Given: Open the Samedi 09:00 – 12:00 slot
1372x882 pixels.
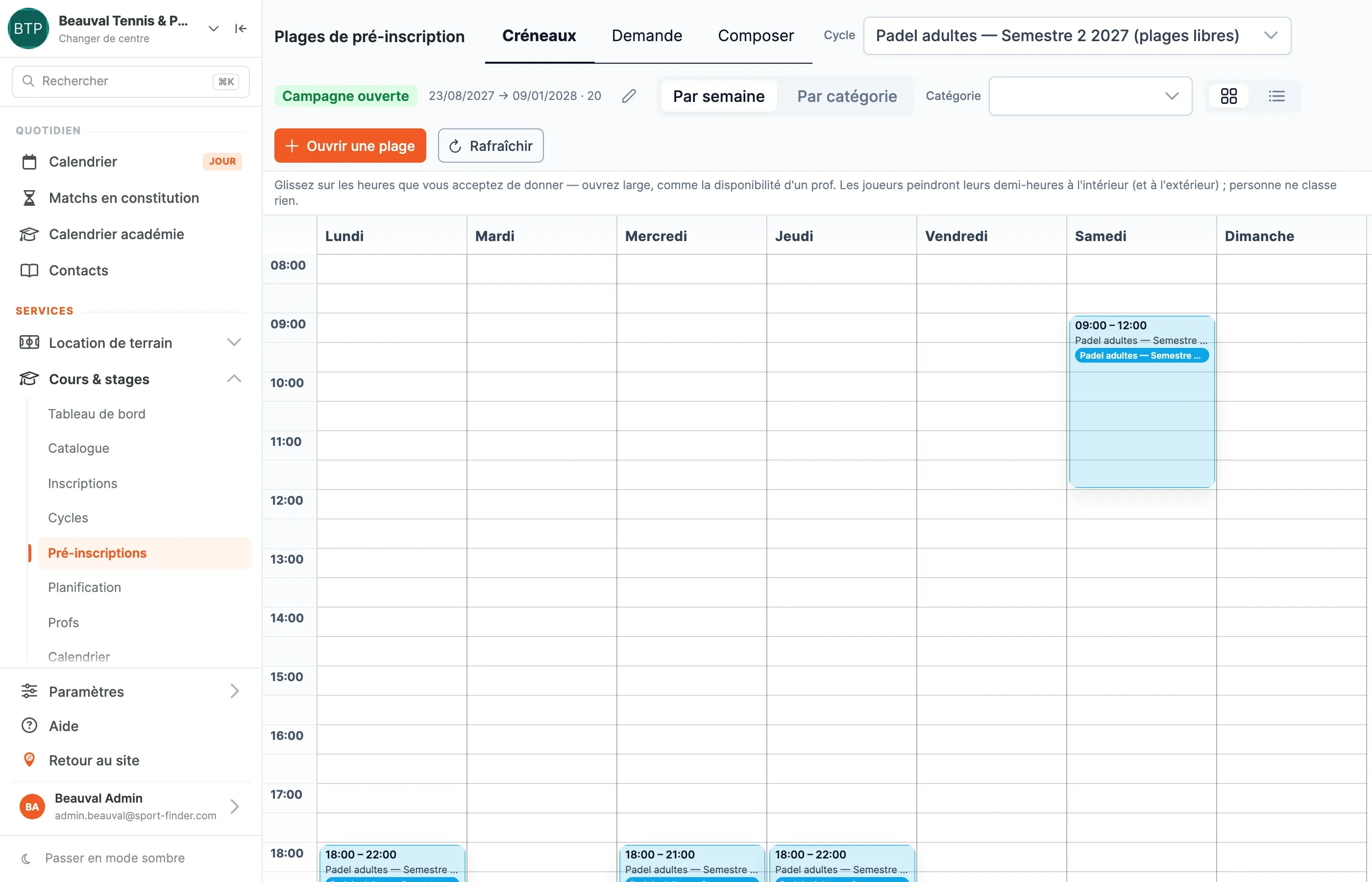Looking at the screenshot, I should pyautogui.click(x=1141, y=401).
